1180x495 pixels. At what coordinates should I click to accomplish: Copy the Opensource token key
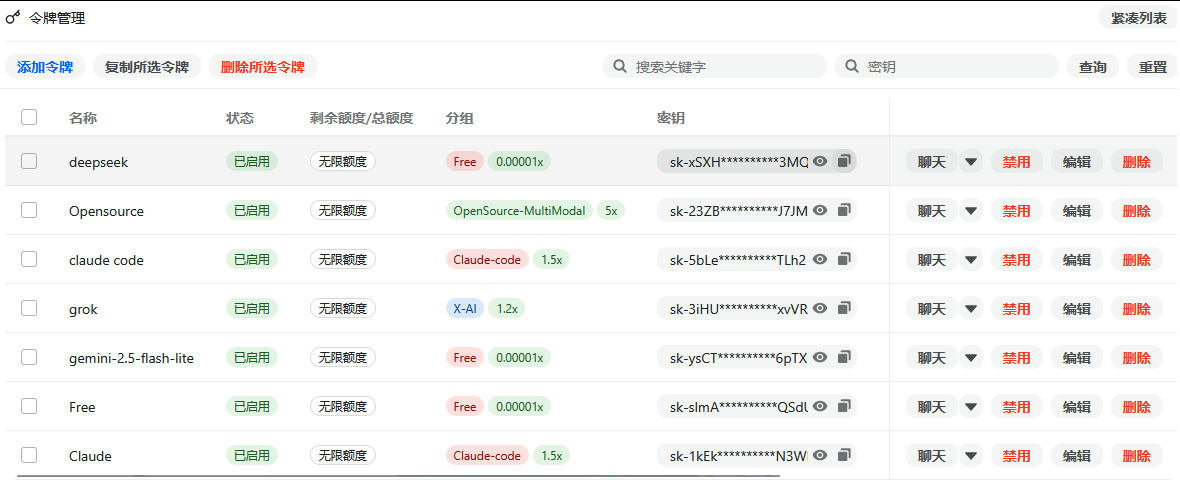click(844, 210)
